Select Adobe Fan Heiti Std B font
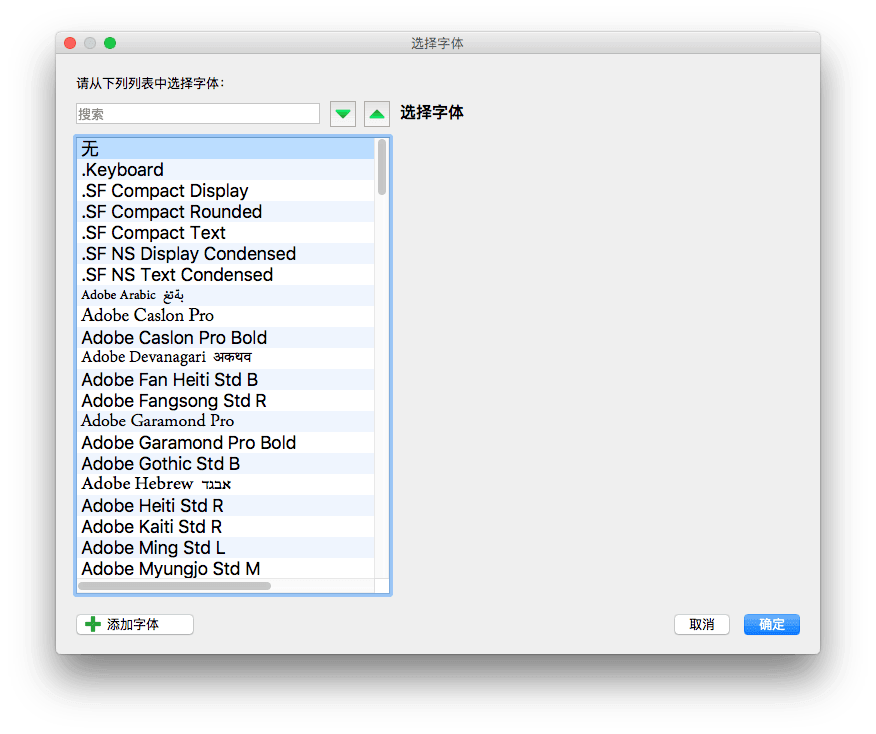The width and height of the screenshot is (876, 734). (x=225, y=380)
